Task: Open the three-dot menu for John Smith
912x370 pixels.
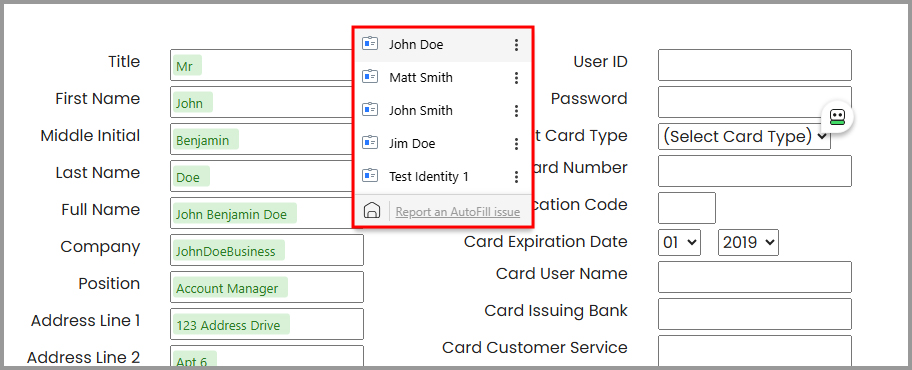Action: click(516, 111)
